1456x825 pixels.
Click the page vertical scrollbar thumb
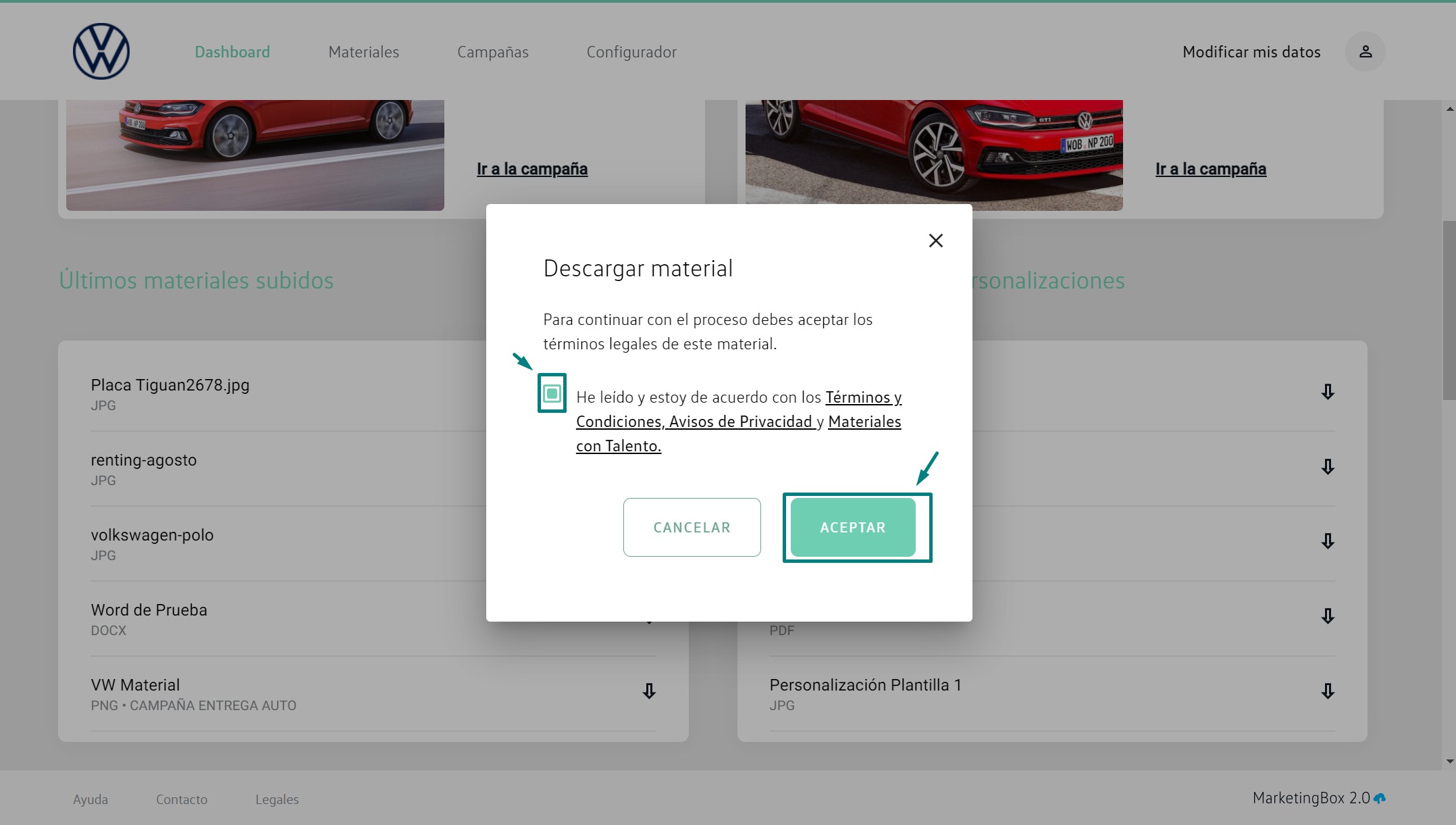(x=1449, y=311)
